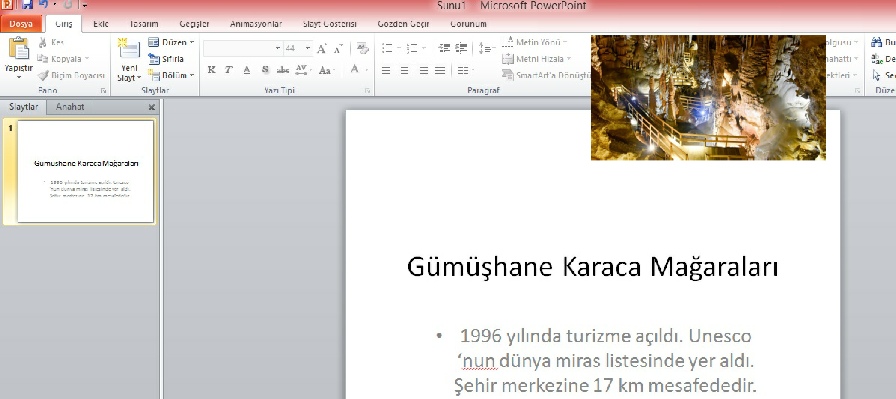Image resolution: width=896 pixels, height=399 pixels.
Task: Open the Yazı Tipi font dialog launcher
Action: pyautogui.click(x=367, y=91)
